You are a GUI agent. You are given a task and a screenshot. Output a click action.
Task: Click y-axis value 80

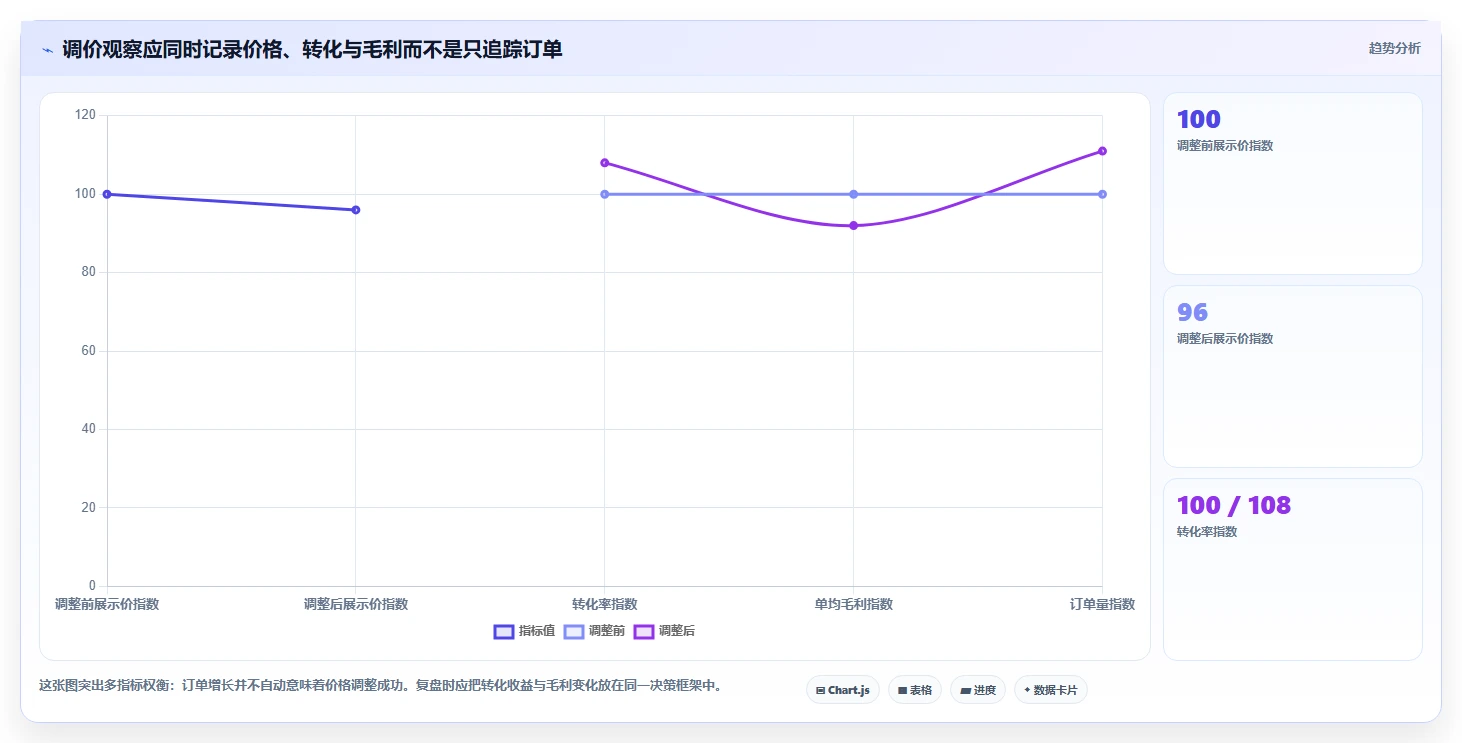[x=89, y=272]
